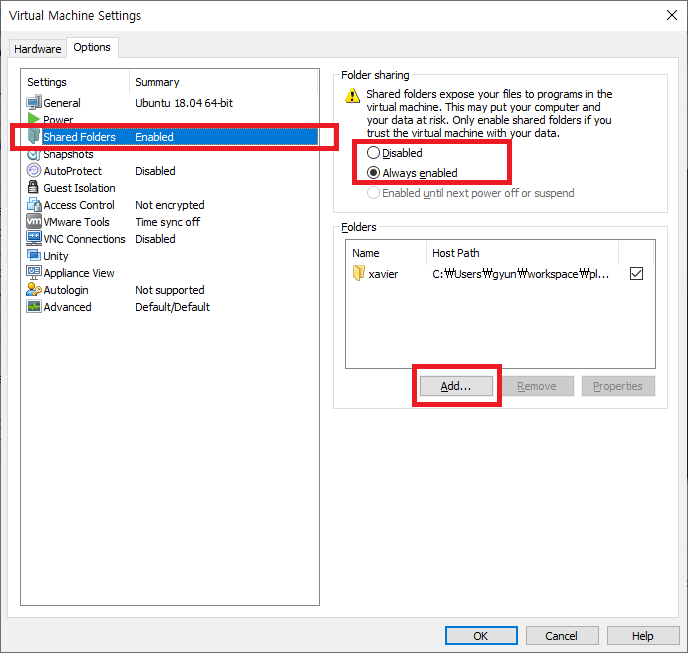Open Help for the settings dialog
Image resolution: width=688 pixels, height=653 pixels.
tap(643, 636)
